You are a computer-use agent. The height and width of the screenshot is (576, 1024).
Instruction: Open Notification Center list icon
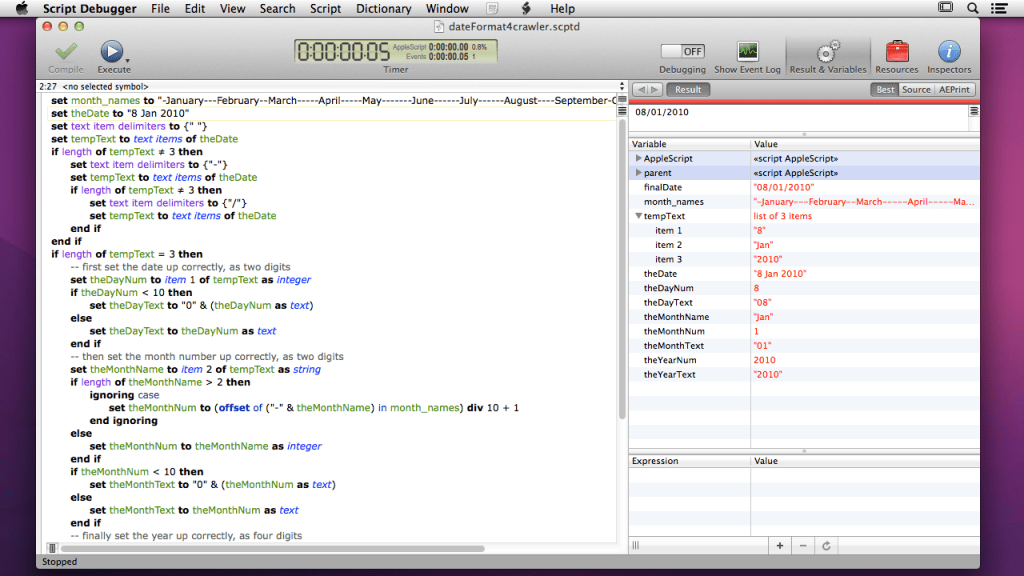999,8
